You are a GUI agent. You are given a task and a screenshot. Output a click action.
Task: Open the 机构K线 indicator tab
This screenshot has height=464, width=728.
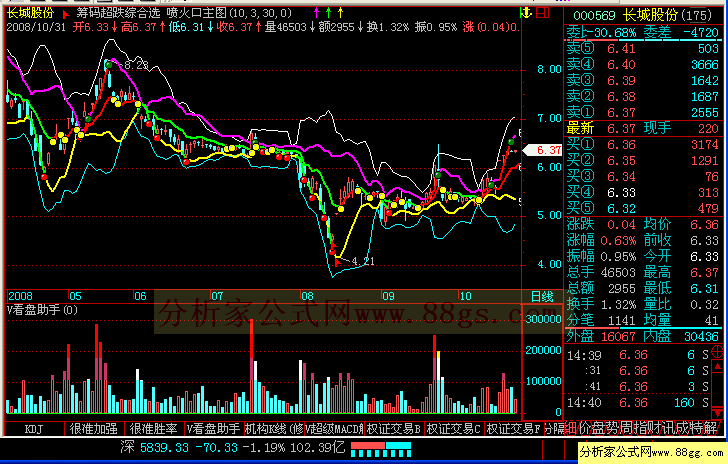274,429
